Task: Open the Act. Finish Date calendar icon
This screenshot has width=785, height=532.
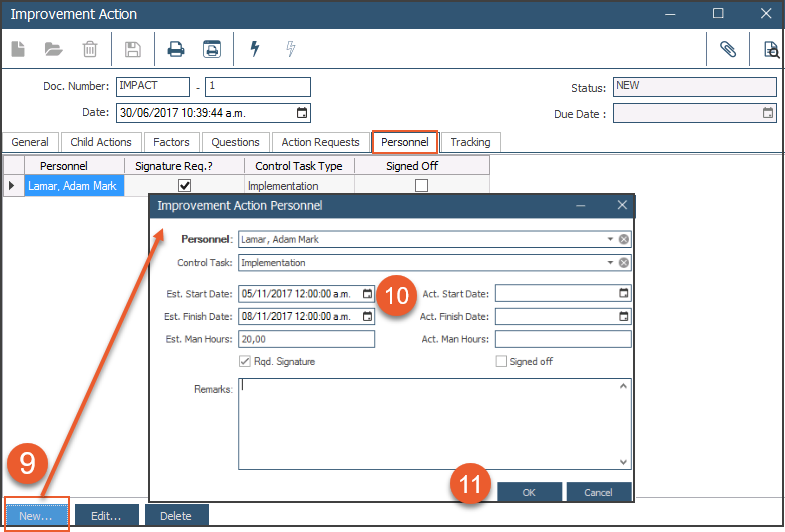Action: (624, 316)
